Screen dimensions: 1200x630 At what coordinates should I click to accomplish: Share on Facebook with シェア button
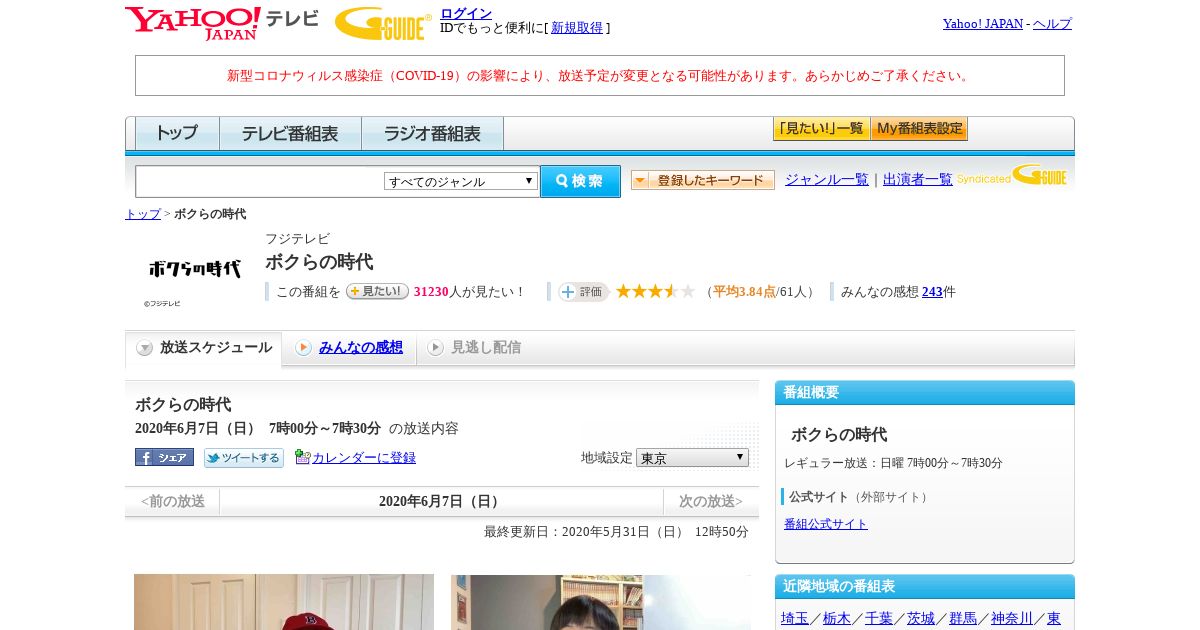[164, 457]
